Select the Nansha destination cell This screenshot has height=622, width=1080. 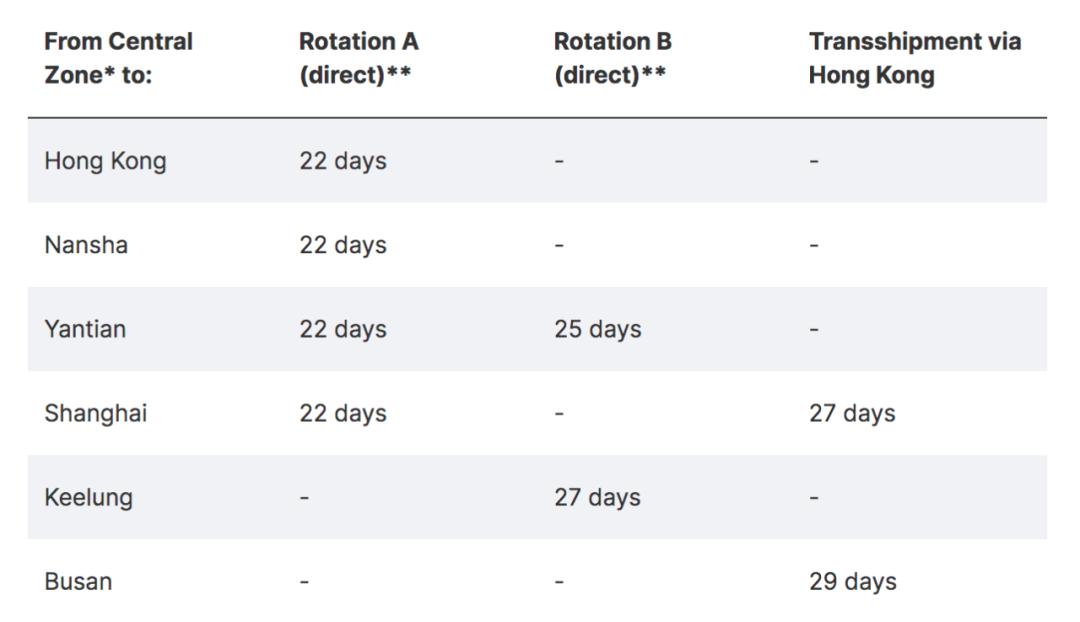(86, 245)
